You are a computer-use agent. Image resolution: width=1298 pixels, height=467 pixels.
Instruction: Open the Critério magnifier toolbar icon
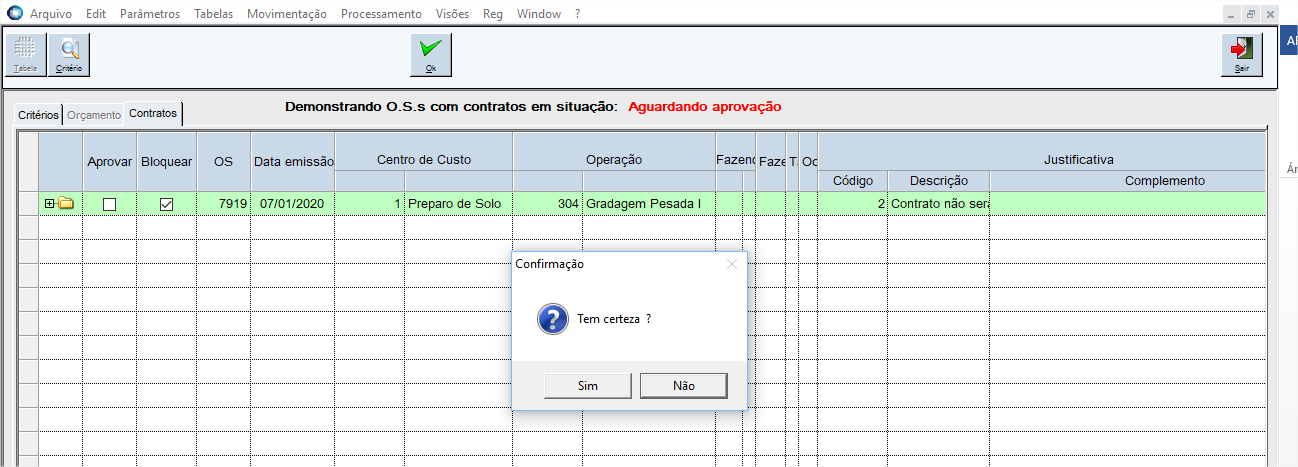pos(69,54)
